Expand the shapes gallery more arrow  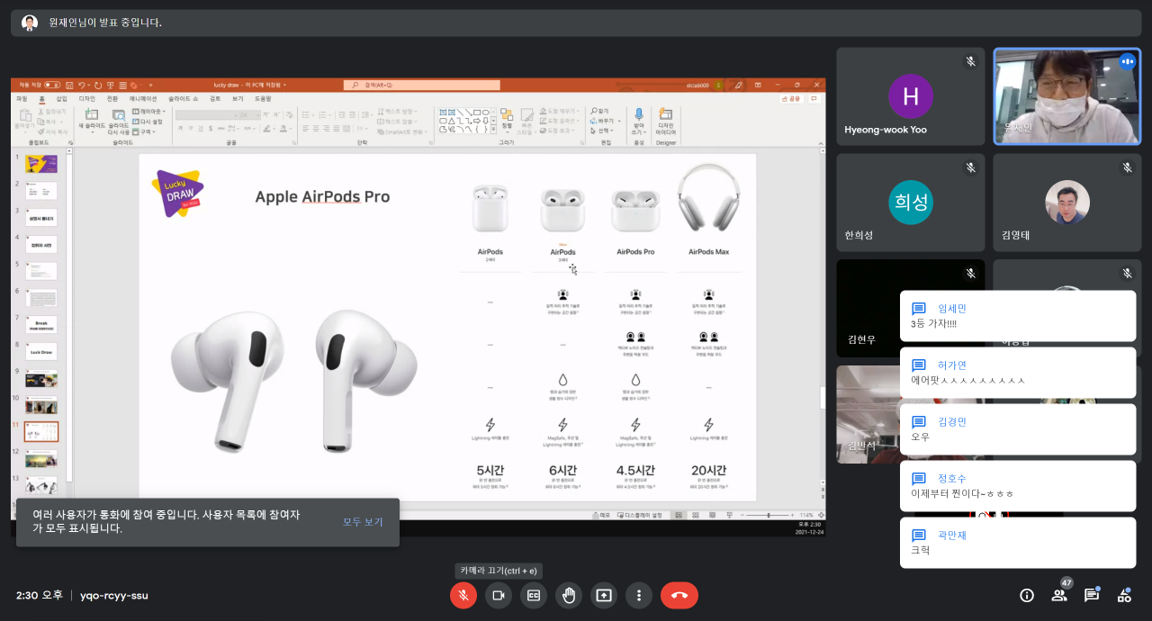(x=494, y=130)
